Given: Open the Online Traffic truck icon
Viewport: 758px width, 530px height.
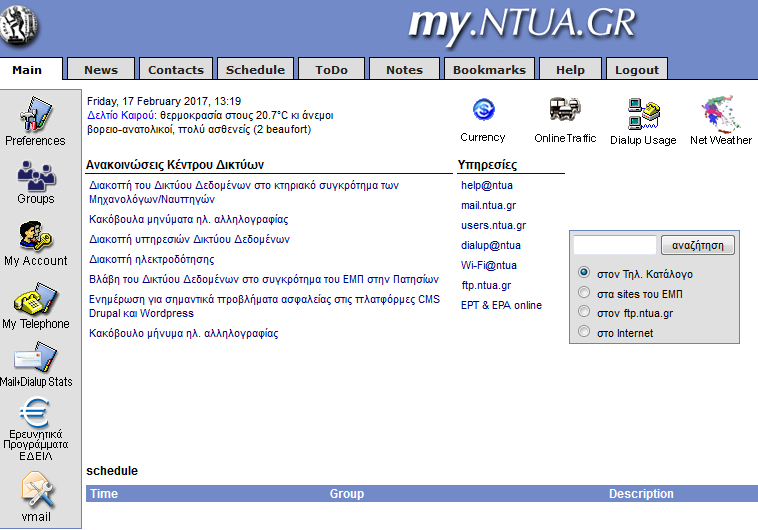Looking at the screenshot, I should (565, 110).
